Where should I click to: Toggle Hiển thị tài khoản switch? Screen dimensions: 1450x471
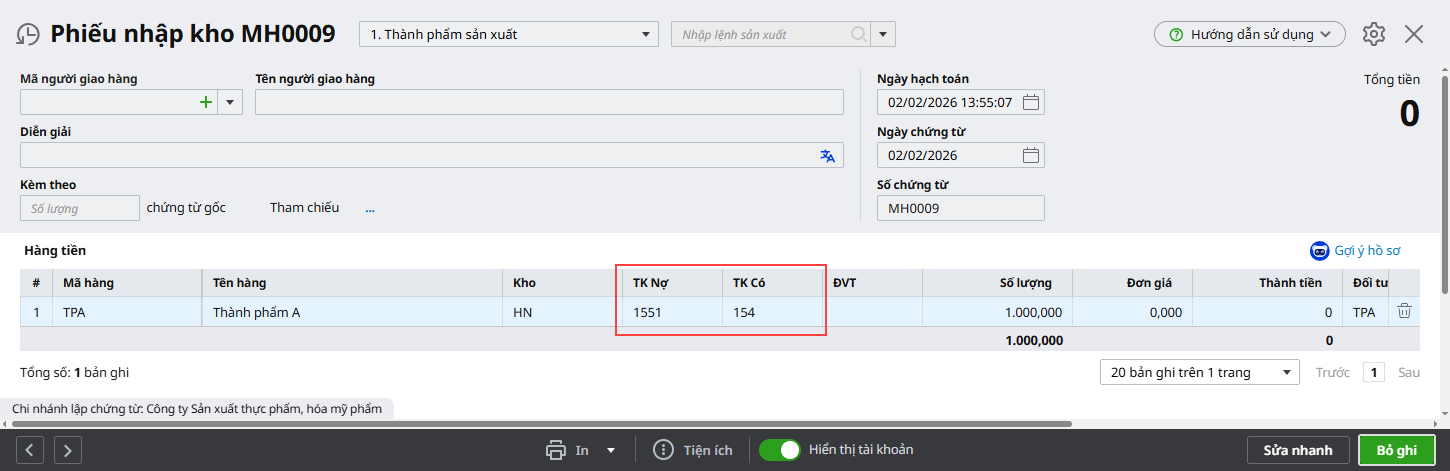point(780,450)
